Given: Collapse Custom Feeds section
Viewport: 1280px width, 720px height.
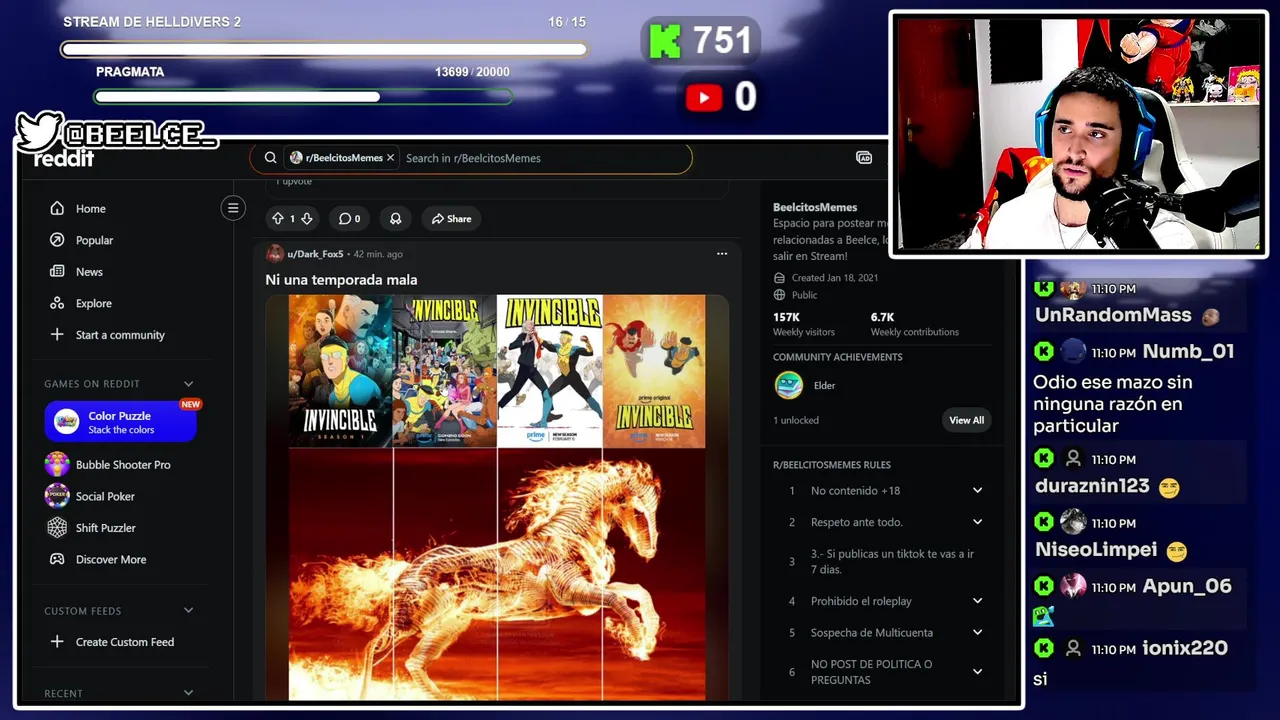Looking at the screenshot, I should pos(188,611).
